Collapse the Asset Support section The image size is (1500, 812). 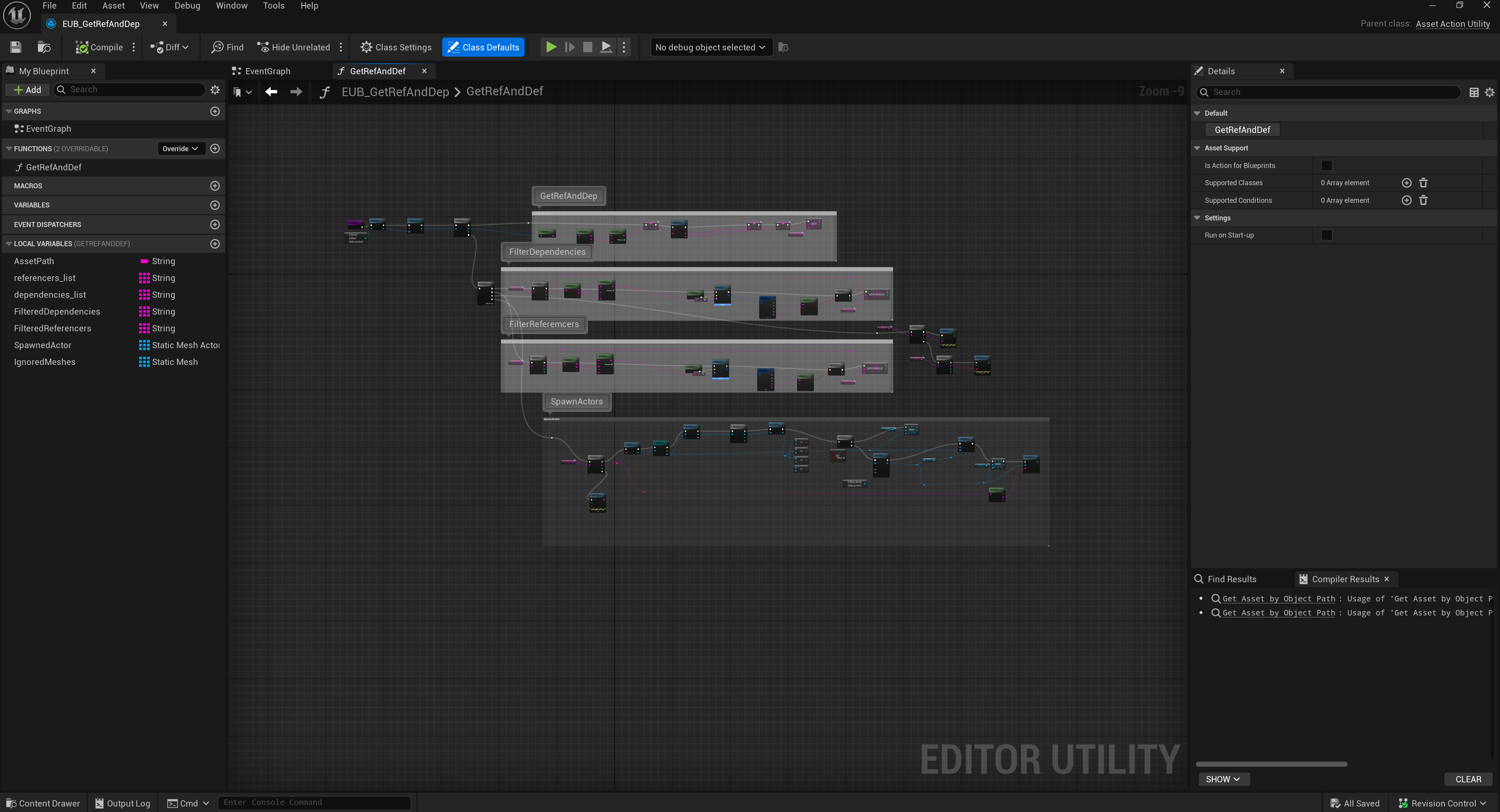click(x=1197, y=148)
